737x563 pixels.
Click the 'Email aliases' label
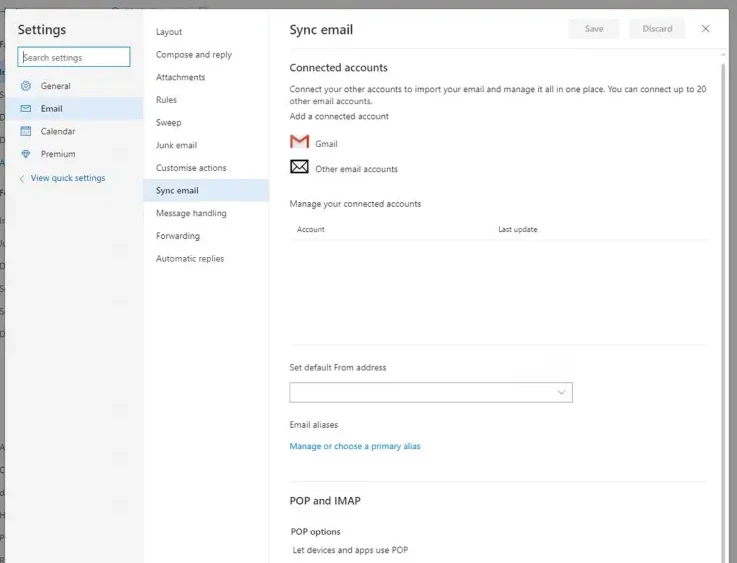pyautogui.click(x=314, y=425)
